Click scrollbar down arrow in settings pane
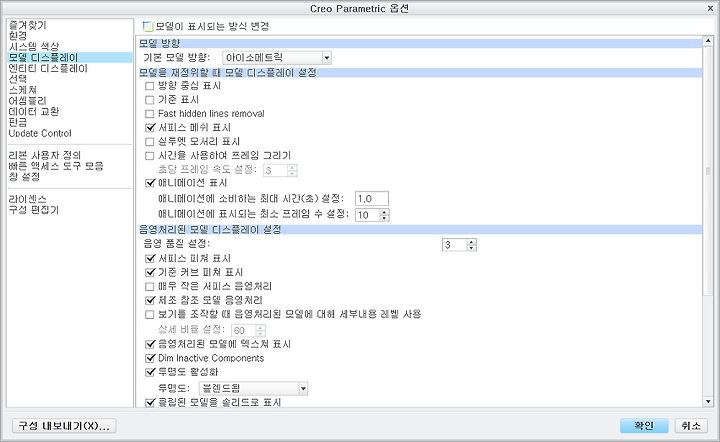This screenshot has height=442, width=720. click(x=708, y=402)
